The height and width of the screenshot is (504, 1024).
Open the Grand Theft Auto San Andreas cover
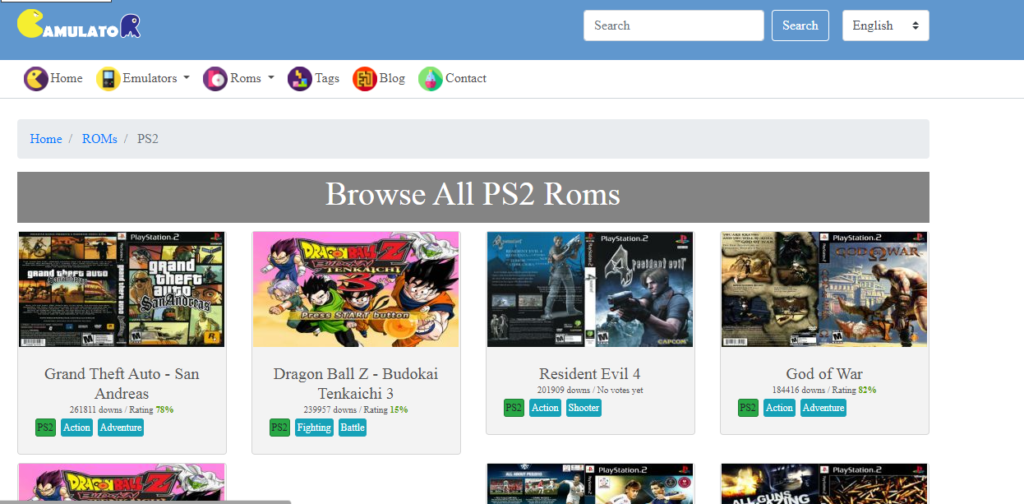pyautogui.click(x=121, y=289)
